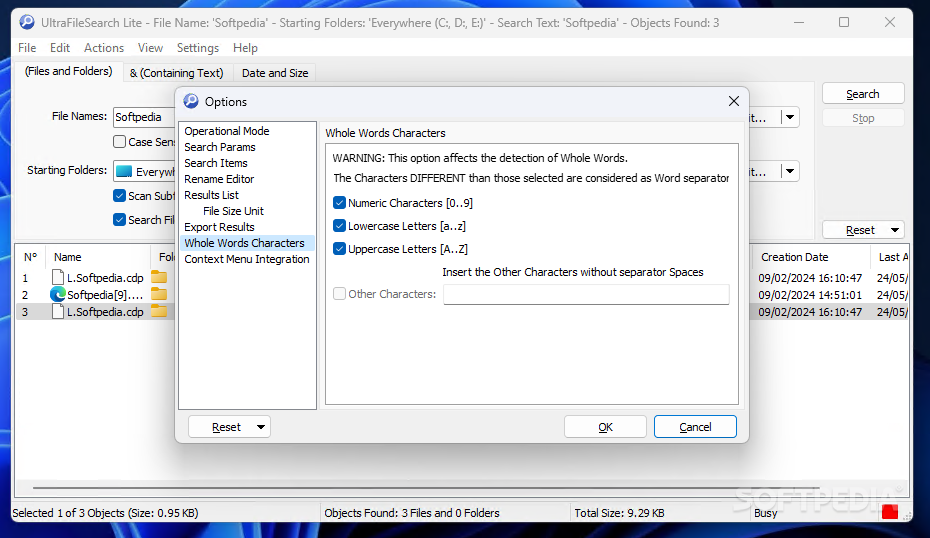Click Selected 1 of 3 Objects status text
This screenshot has width=930, height=538.
click(105, 513)
